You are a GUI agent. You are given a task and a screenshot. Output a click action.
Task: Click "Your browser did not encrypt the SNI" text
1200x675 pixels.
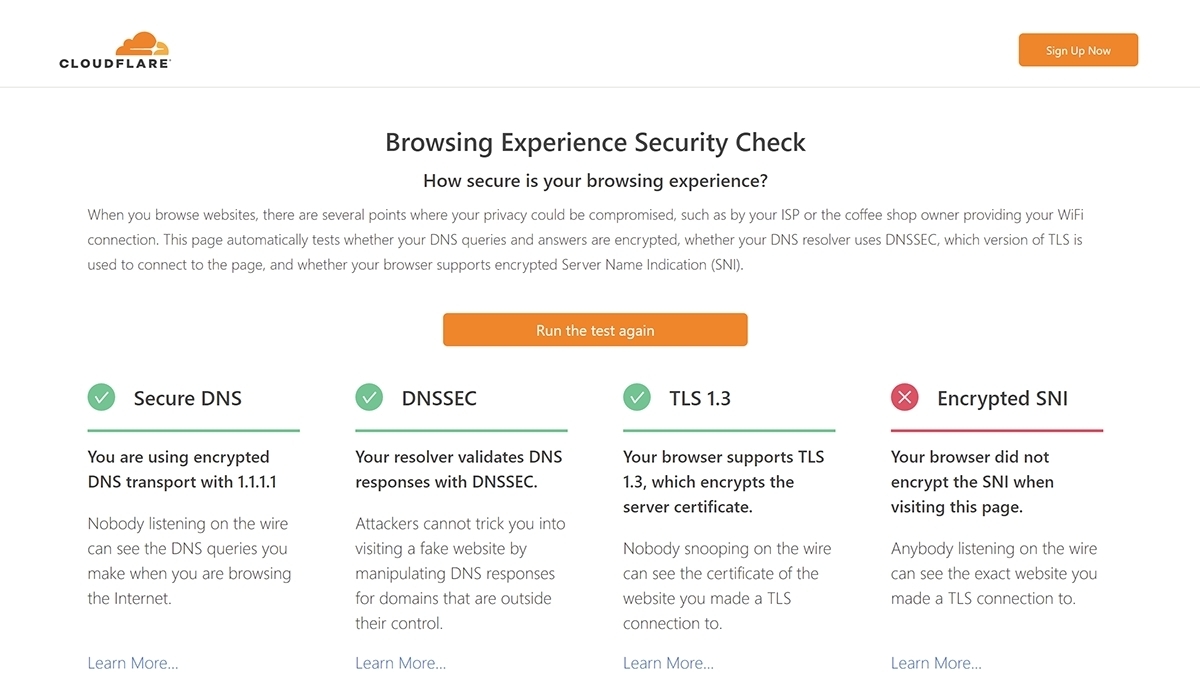(972, 482)
